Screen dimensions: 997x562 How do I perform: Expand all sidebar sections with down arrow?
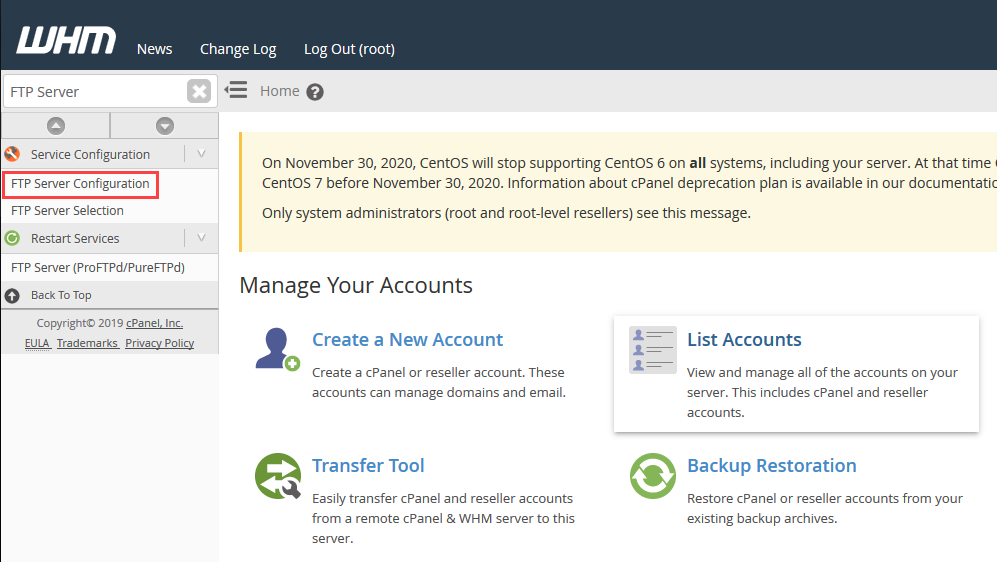[165, 126]
